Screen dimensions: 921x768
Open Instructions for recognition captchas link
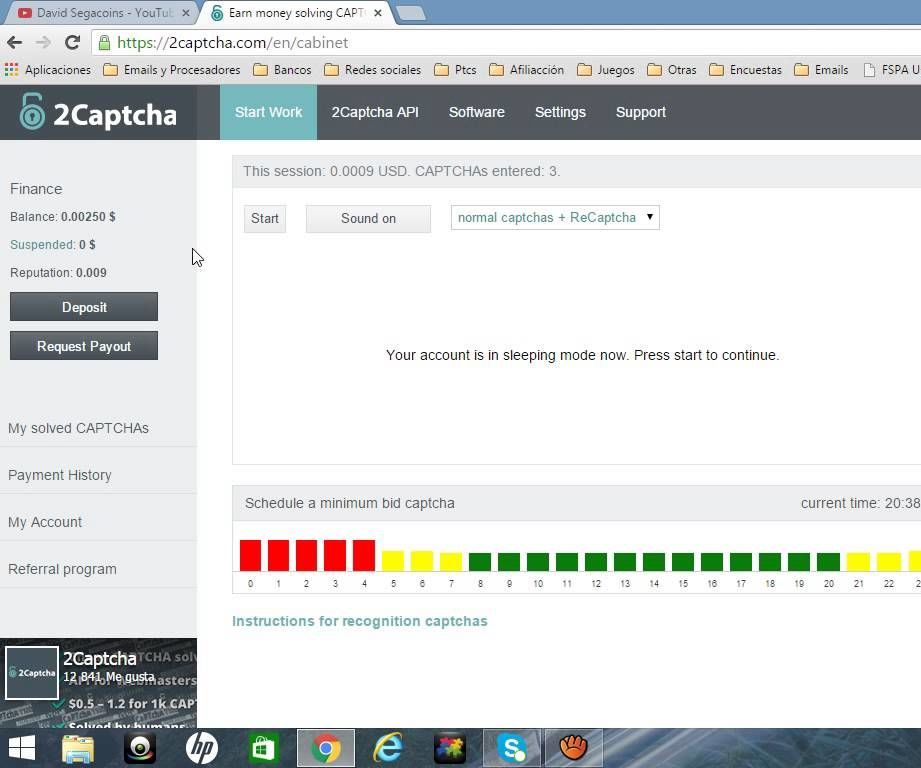[359, 621]
